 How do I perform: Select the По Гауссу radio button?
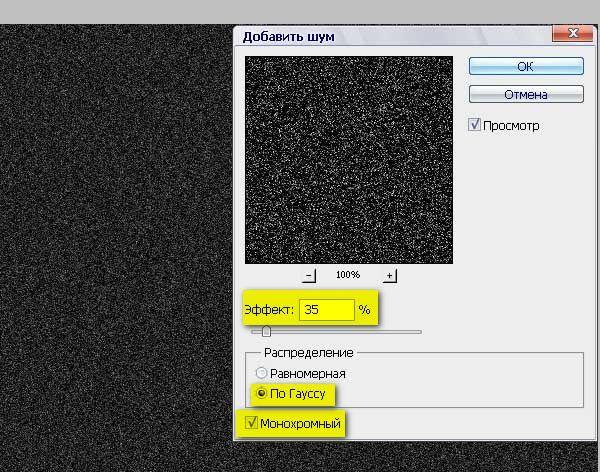pyautogui.click(x=261, y=393)
